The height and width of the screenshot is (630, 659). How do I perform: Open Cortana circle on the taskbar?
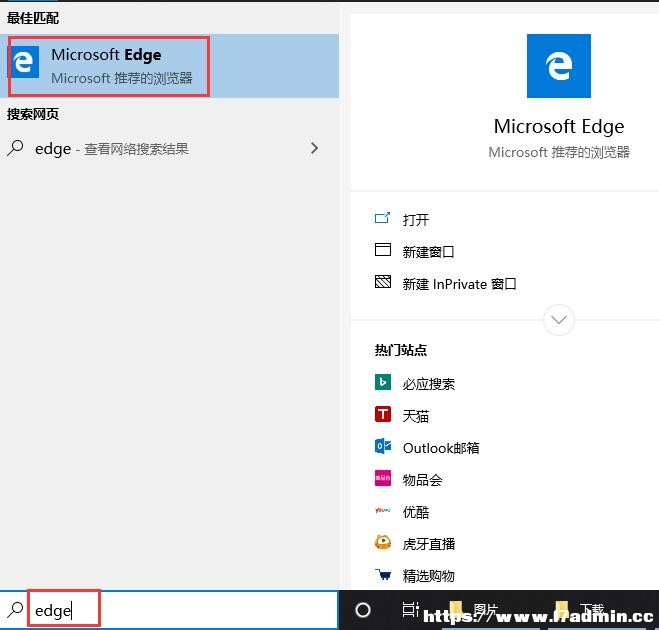click(363, 610)
